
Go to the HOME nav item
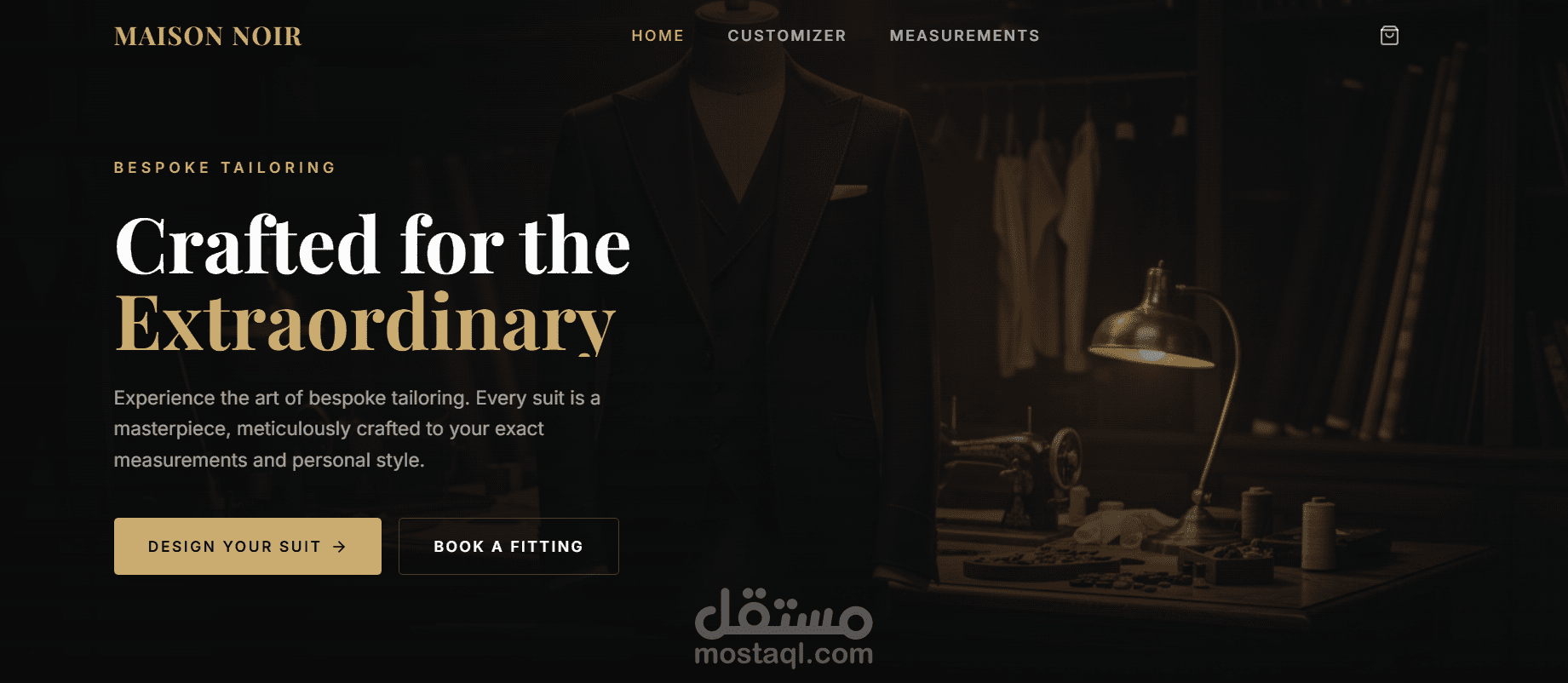(658, 36)
